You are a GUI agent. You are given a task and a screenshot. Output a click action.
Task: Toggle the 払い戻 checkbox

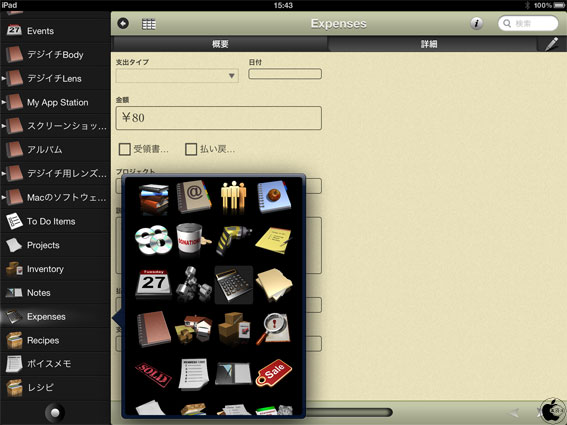pos(191,149)
